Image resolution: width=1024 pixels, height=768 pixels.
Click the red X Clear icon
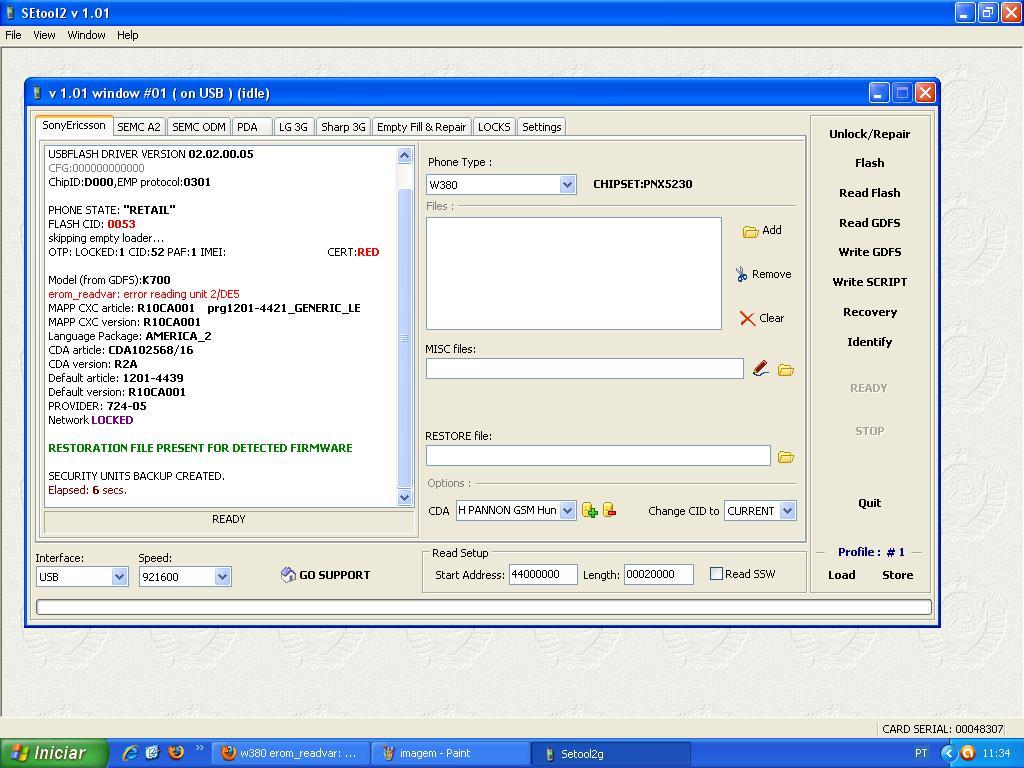747,318
